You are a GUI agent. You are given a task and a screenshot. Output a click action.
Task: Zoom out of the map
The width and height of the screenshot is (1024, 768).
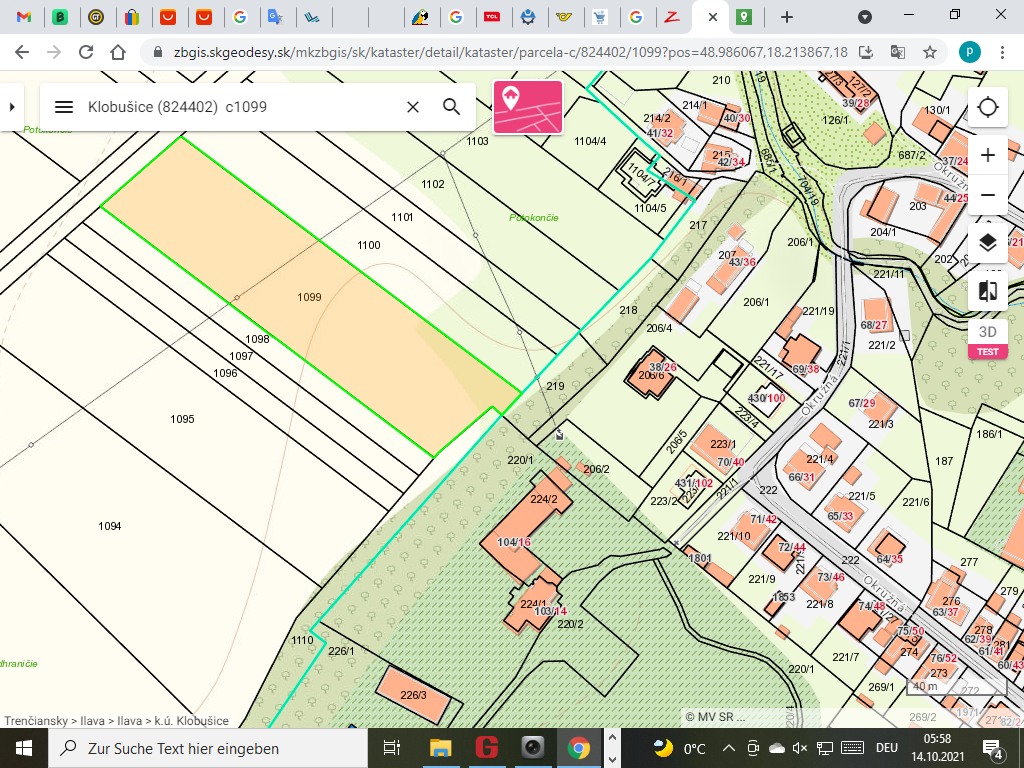coord(988,194)
